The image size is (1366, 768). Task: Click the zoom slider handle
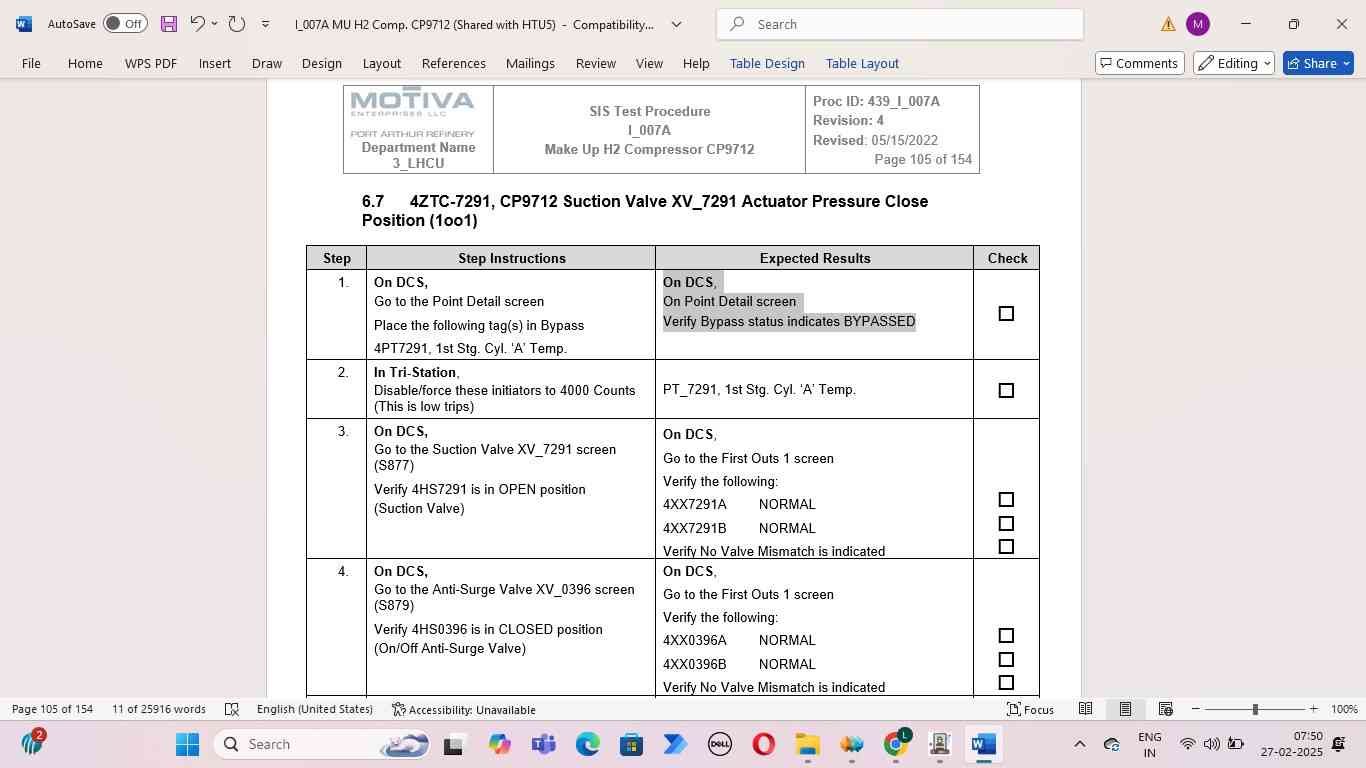(1255, 709)
